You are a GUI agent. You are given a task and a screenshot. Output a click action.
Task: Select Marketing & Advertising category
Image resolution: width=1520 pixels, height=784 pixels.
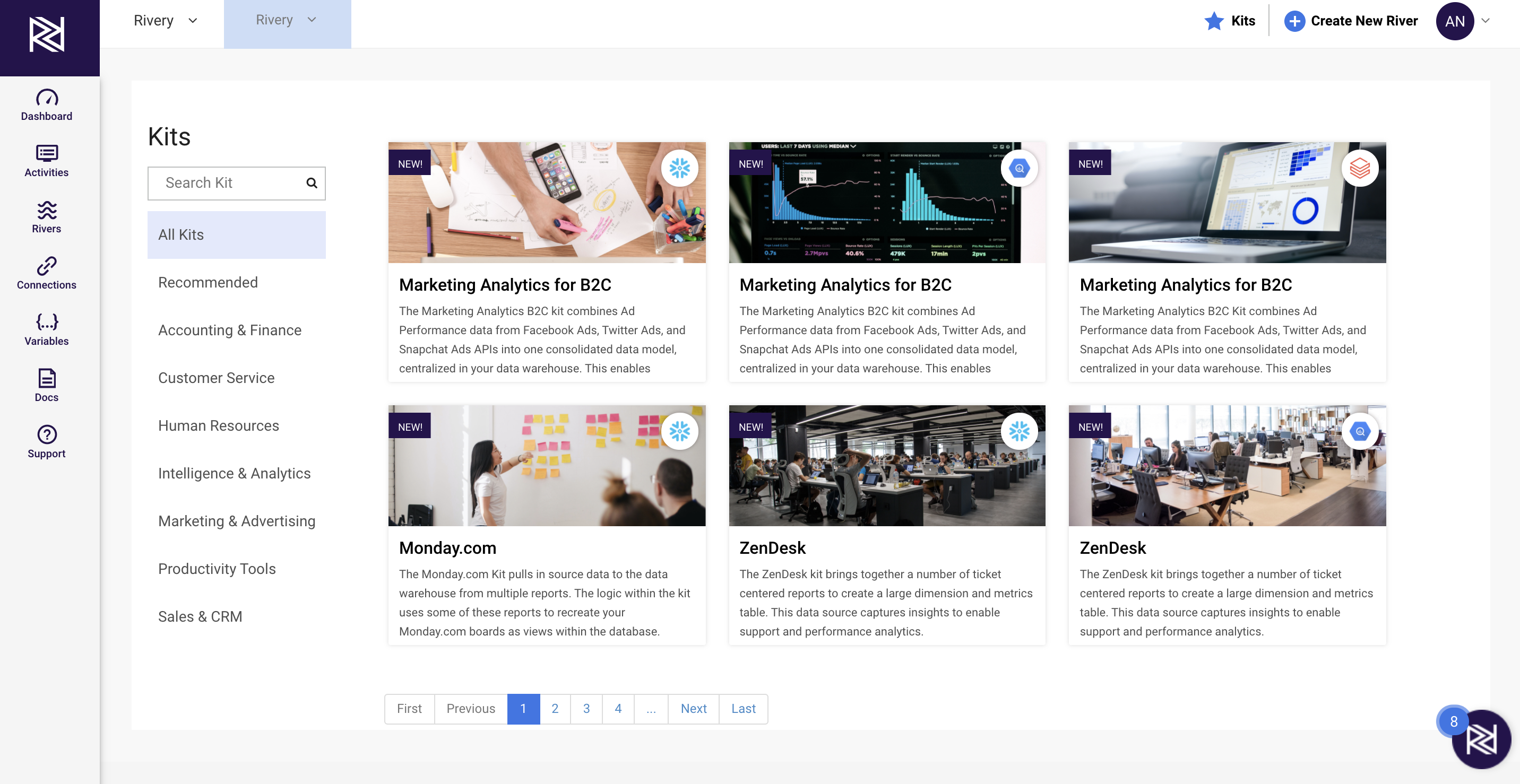[x=237, y=521]
